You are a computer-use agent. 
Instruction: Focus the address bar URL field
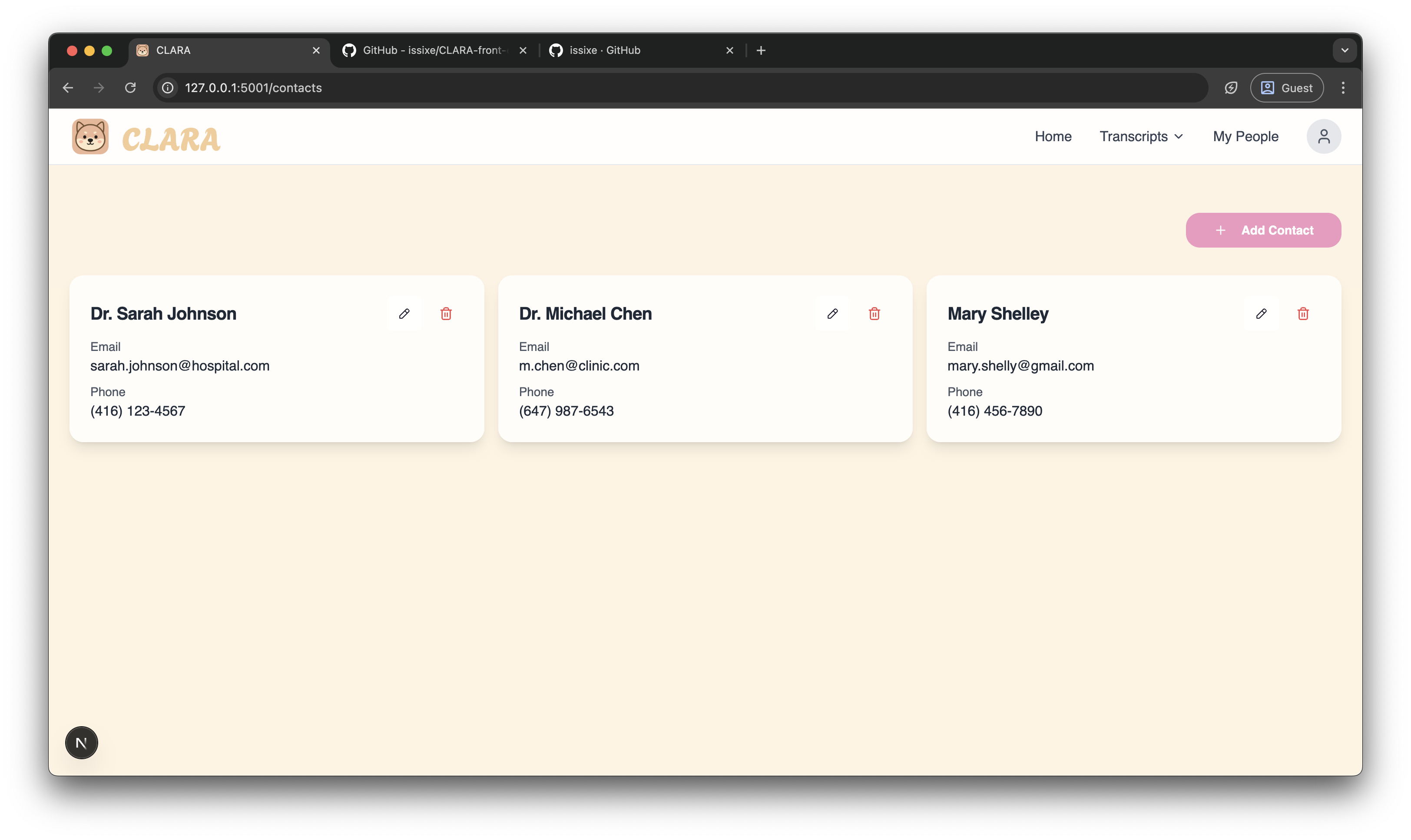679,88
